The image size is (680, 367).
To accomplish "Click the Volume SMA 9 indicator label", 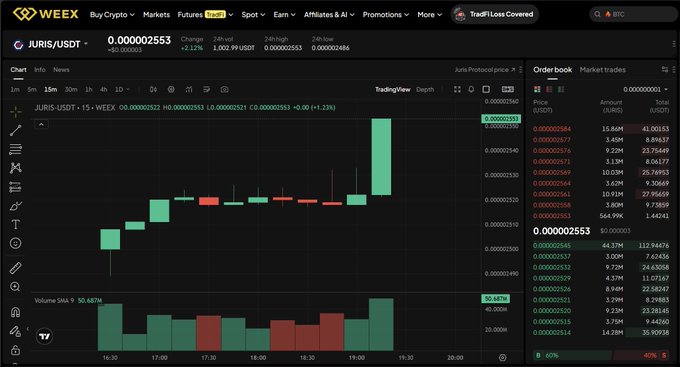I will point(54,300).
